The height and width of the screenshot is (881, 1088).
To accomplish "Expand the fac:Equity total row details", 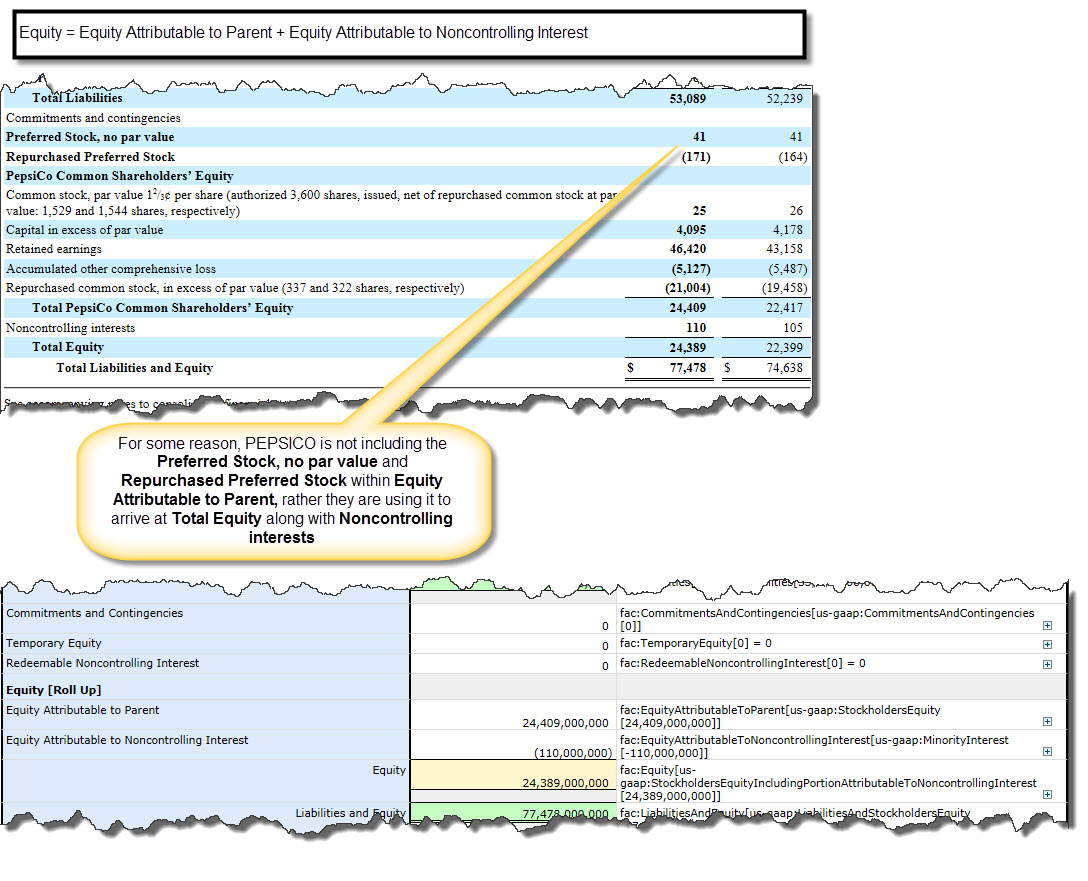I will pos(1047,794).
